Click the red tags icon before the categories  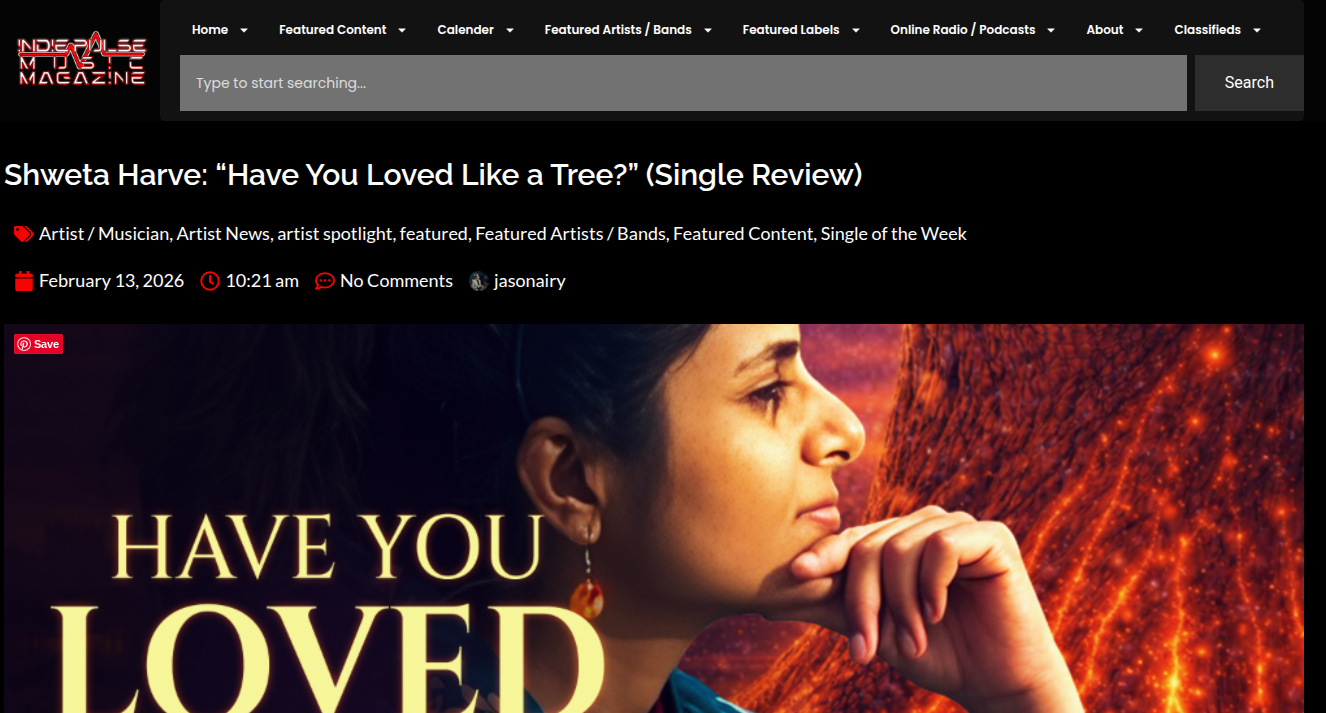(x=23, y=234)
